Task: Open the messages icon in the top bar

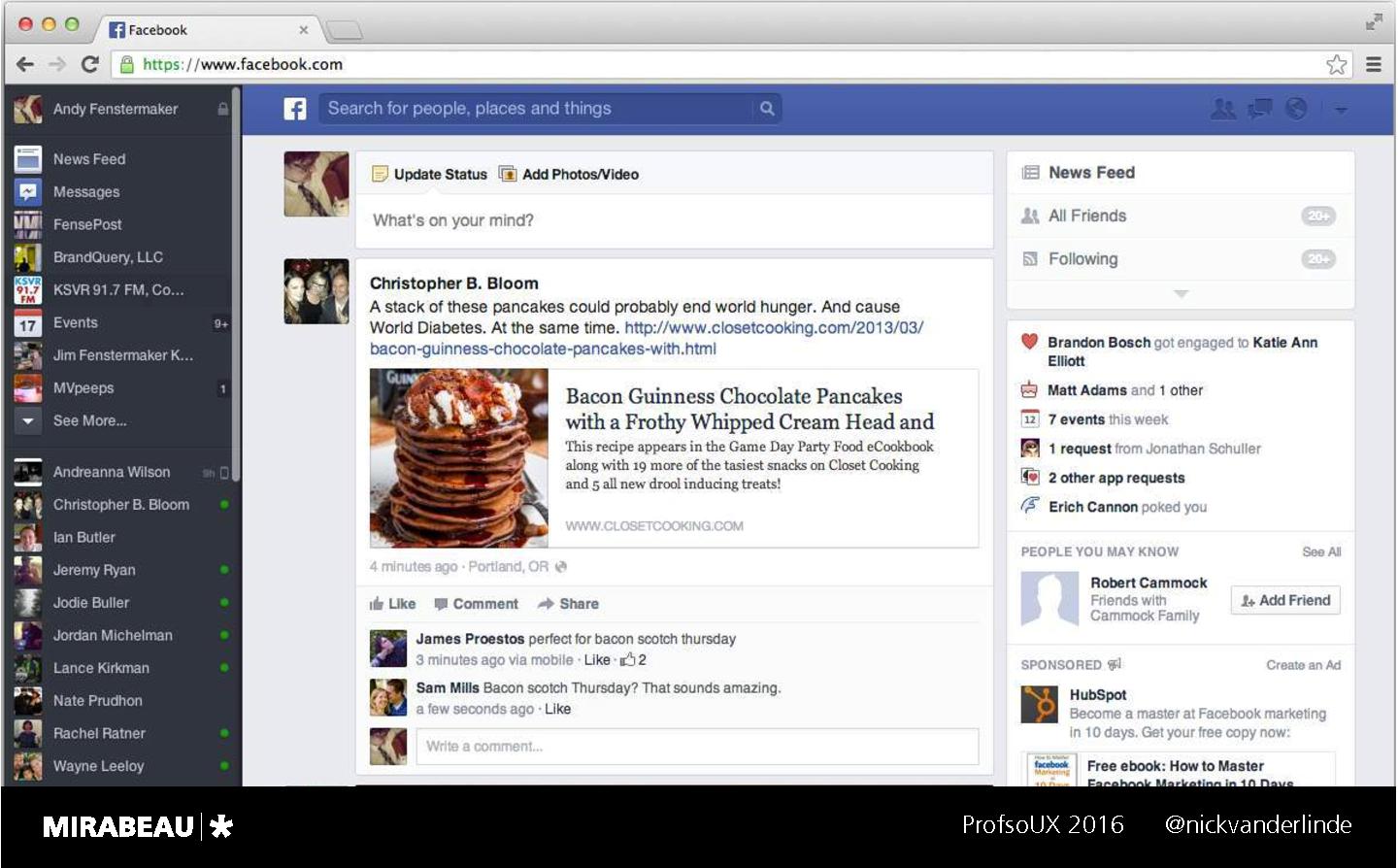Action: (1260, 109)
